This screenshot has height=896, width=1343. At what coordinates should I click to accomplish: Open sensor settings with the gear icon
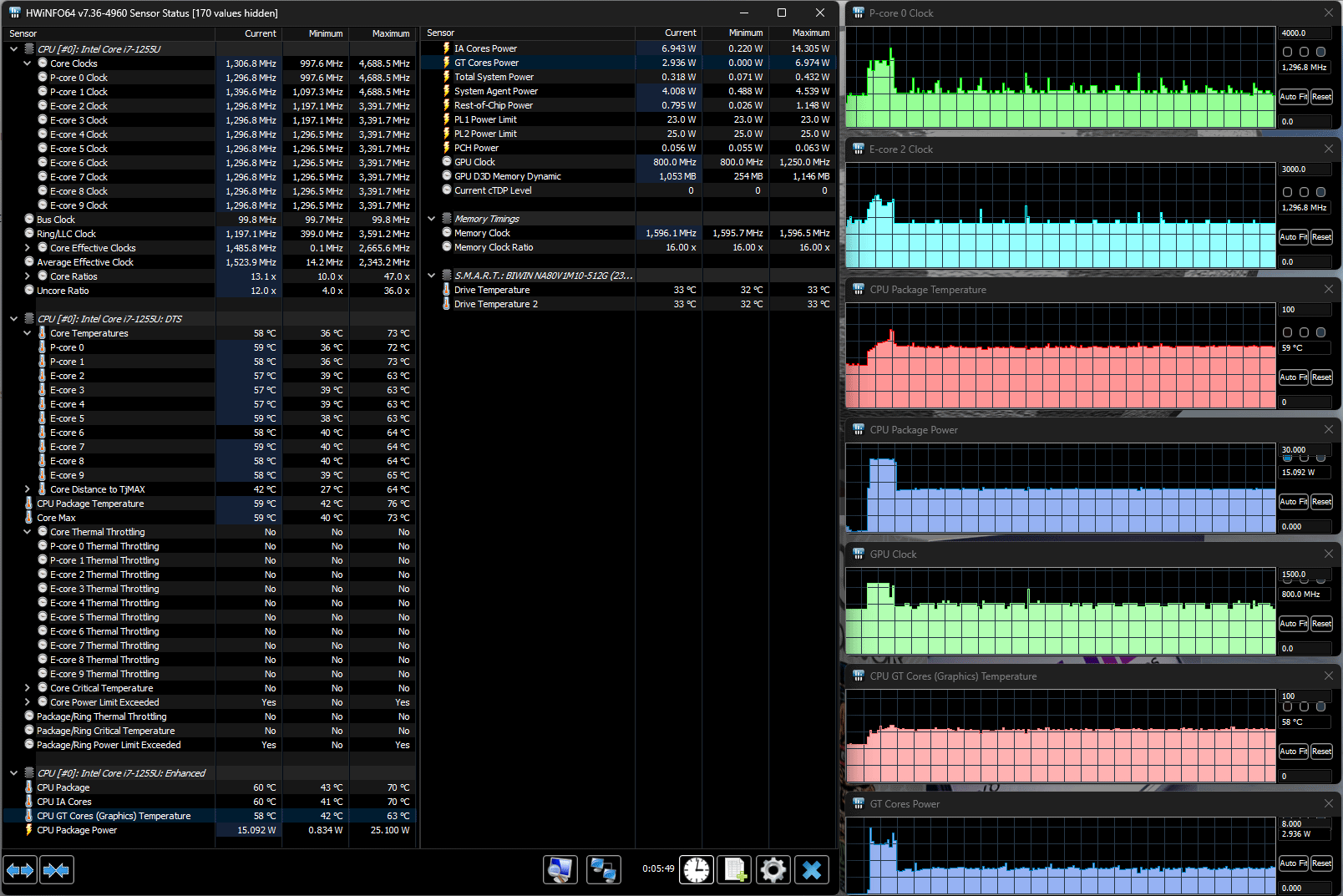(x=773, y=870)
